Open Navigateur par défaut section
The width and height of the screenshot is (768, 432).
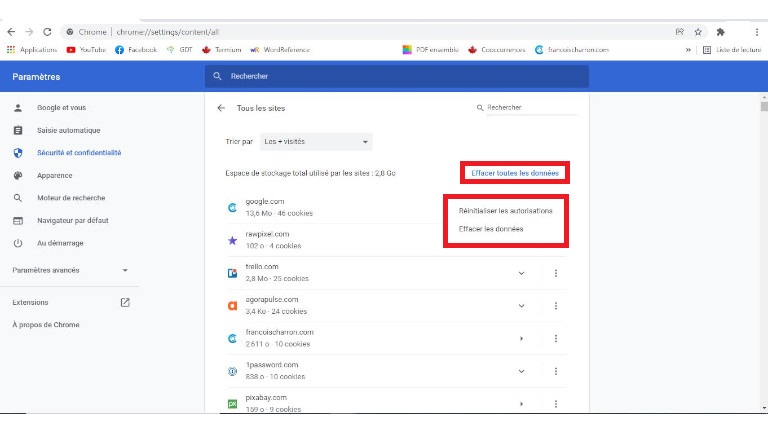(x=72, y=220)
